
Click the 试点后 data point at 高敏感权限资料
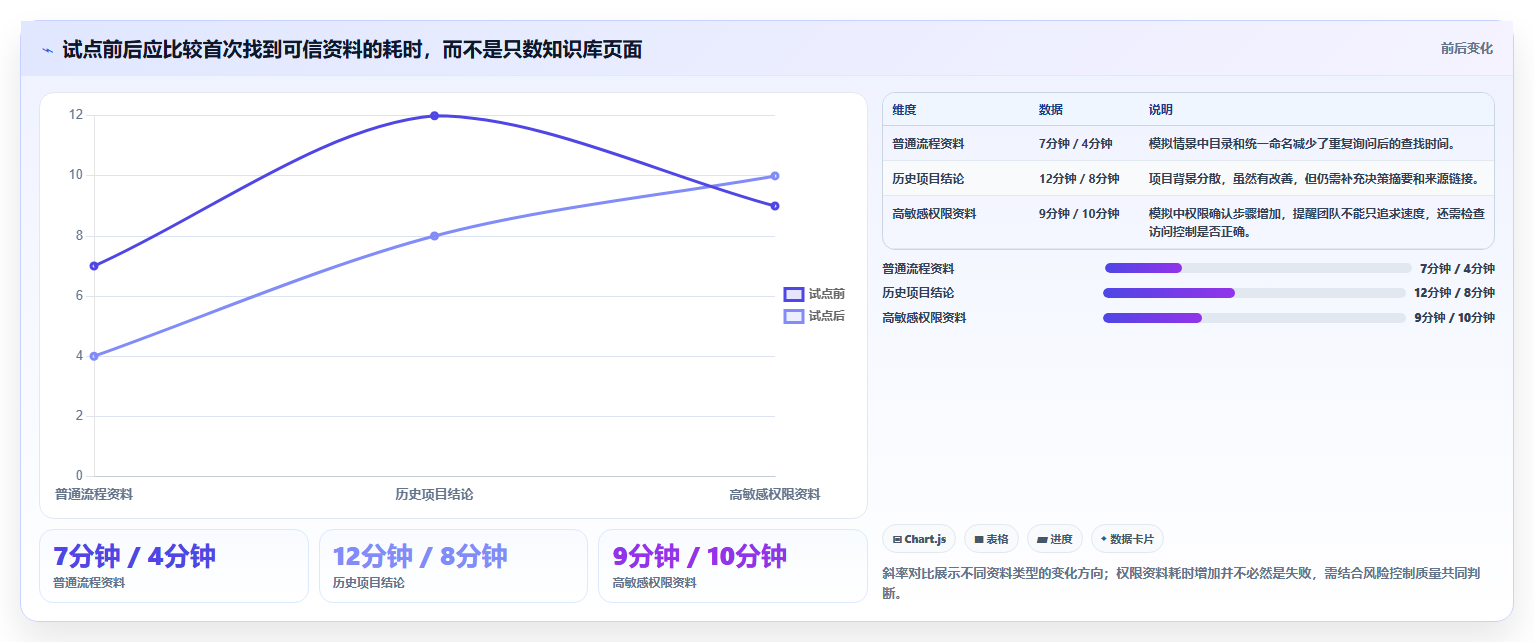click(x=775, y=176)
